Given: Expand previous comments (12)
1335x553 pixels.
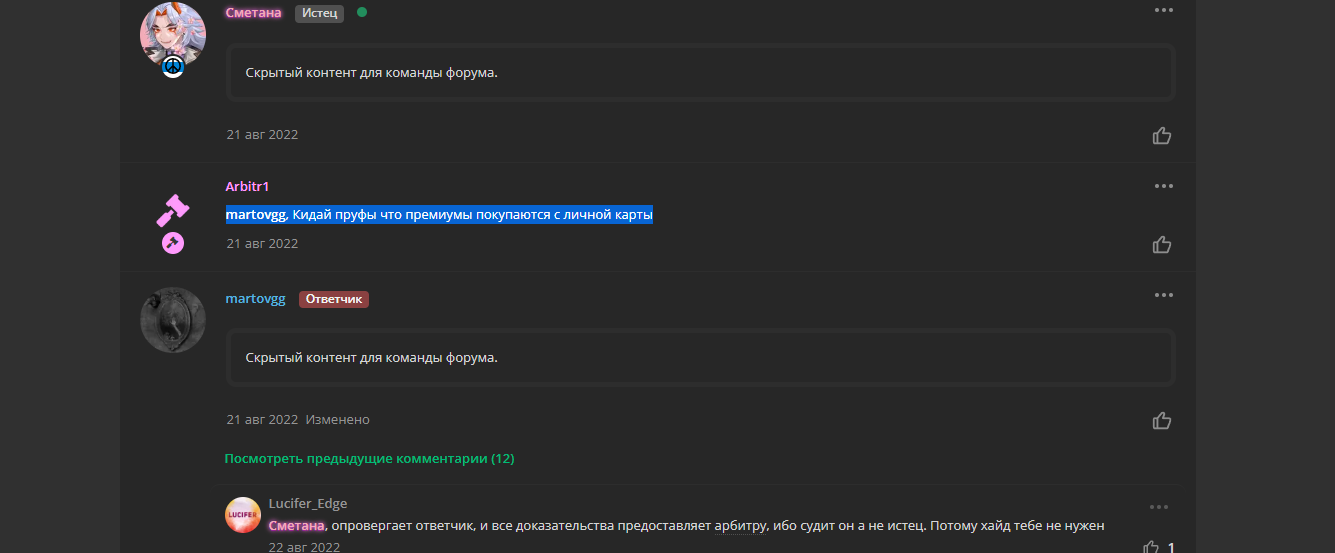Looking at the screenshot, I should coord(369,459).
